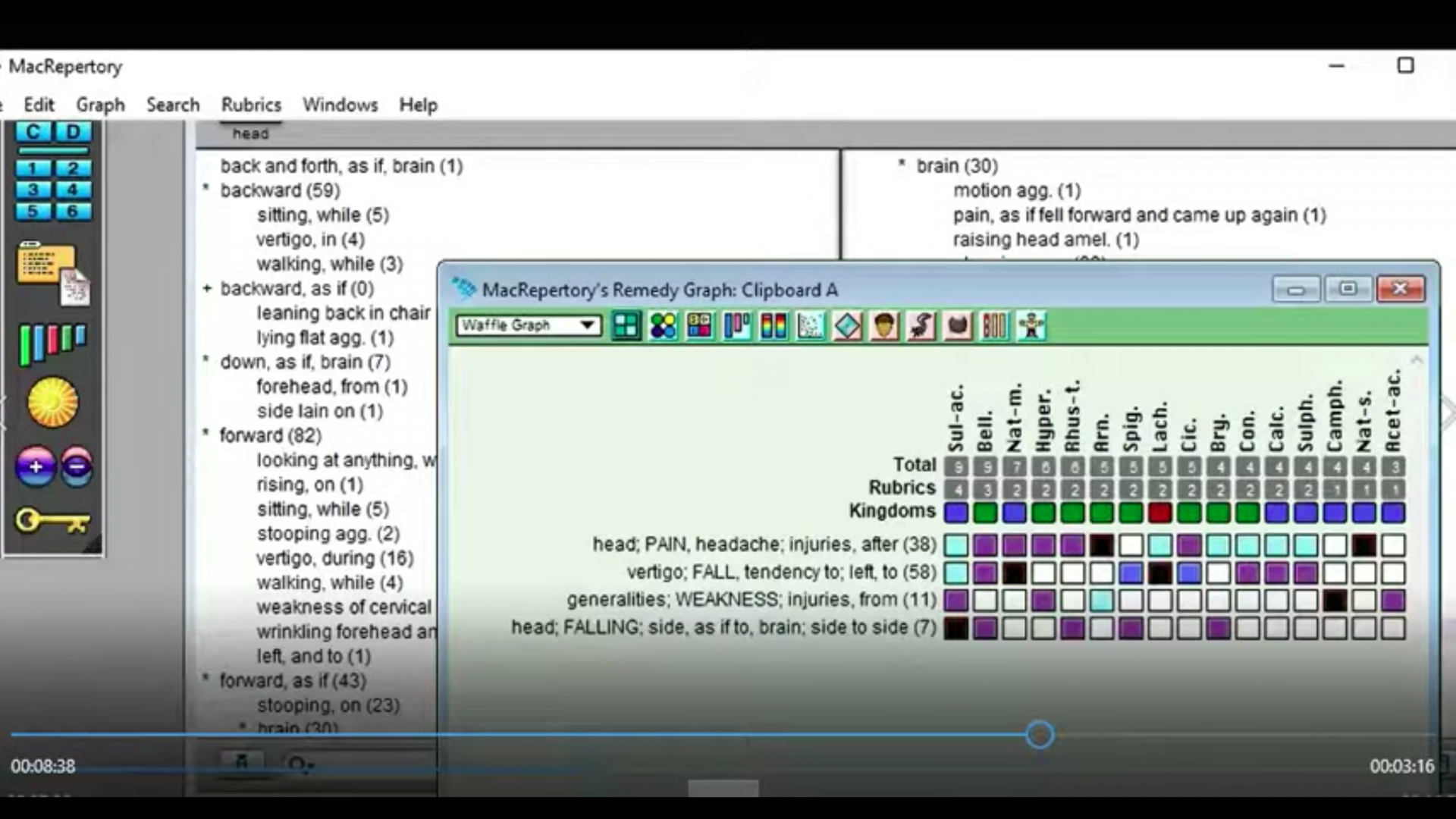This screenshot has width=1456, height=819.
Task: Select 'vertigo, during (16)' in the rubric list
Action: (x=335, y=558)
